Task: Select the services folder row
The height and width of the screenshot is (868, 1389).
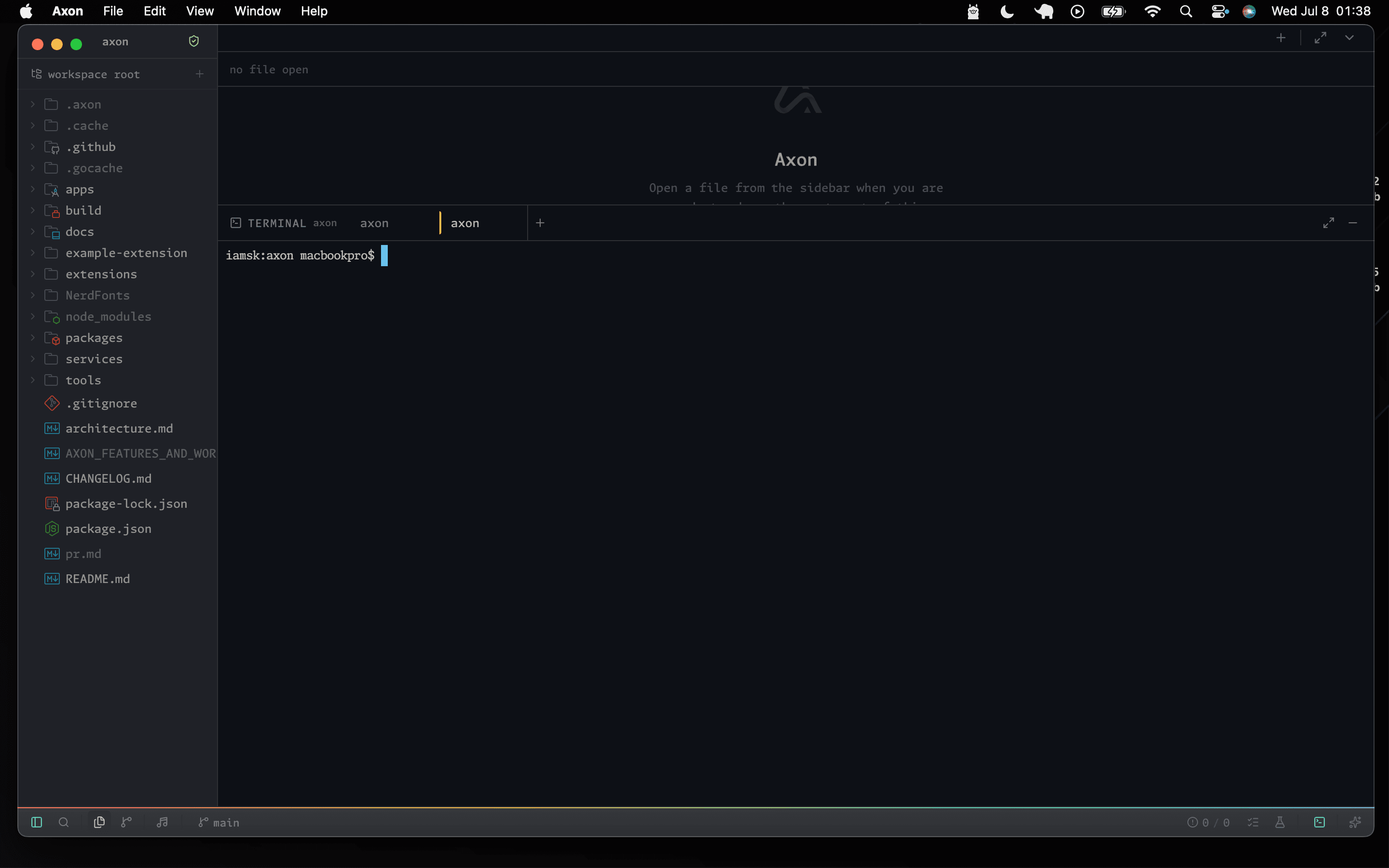Action: coord(117,359)
